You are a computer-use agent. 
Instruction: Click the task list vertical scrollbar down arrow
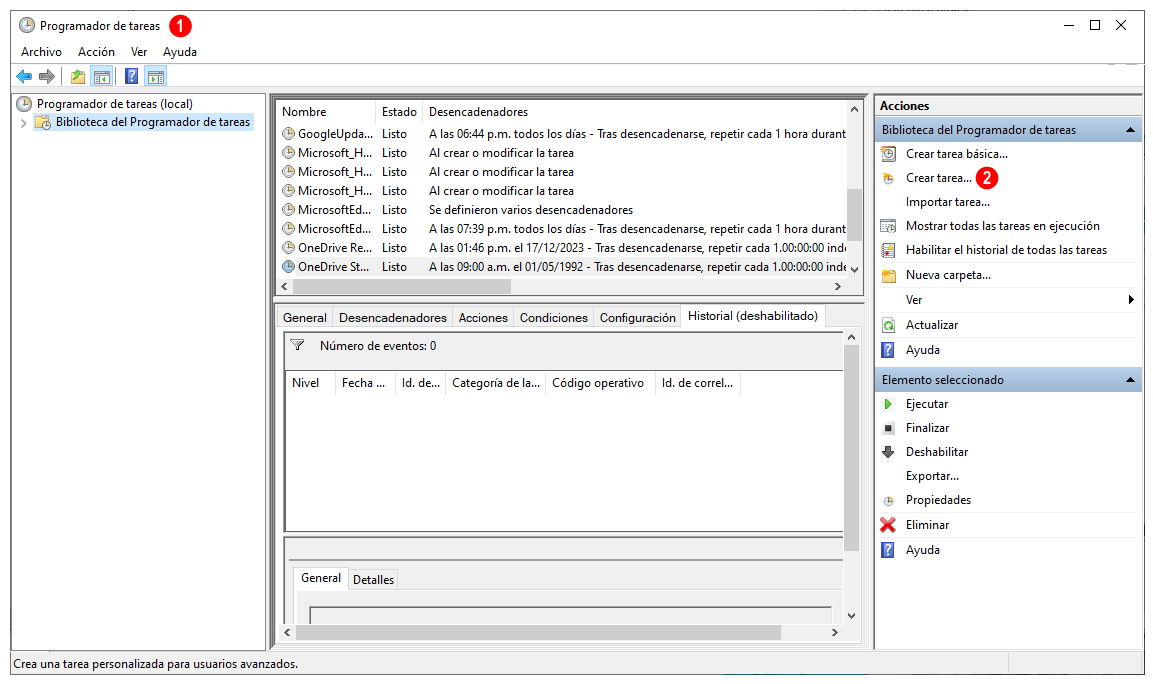[854, 270]
